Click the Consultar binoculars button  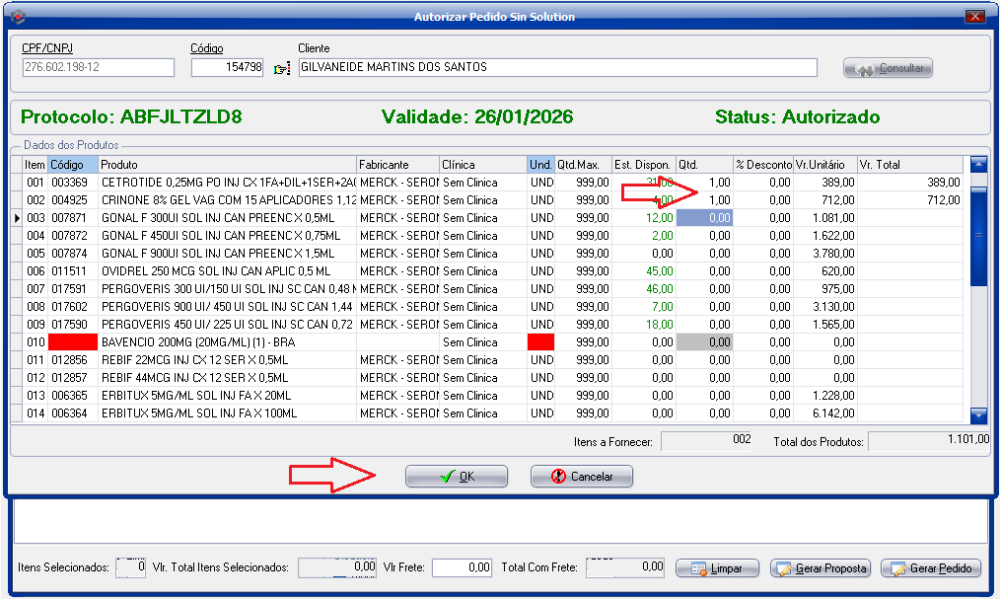888,68
